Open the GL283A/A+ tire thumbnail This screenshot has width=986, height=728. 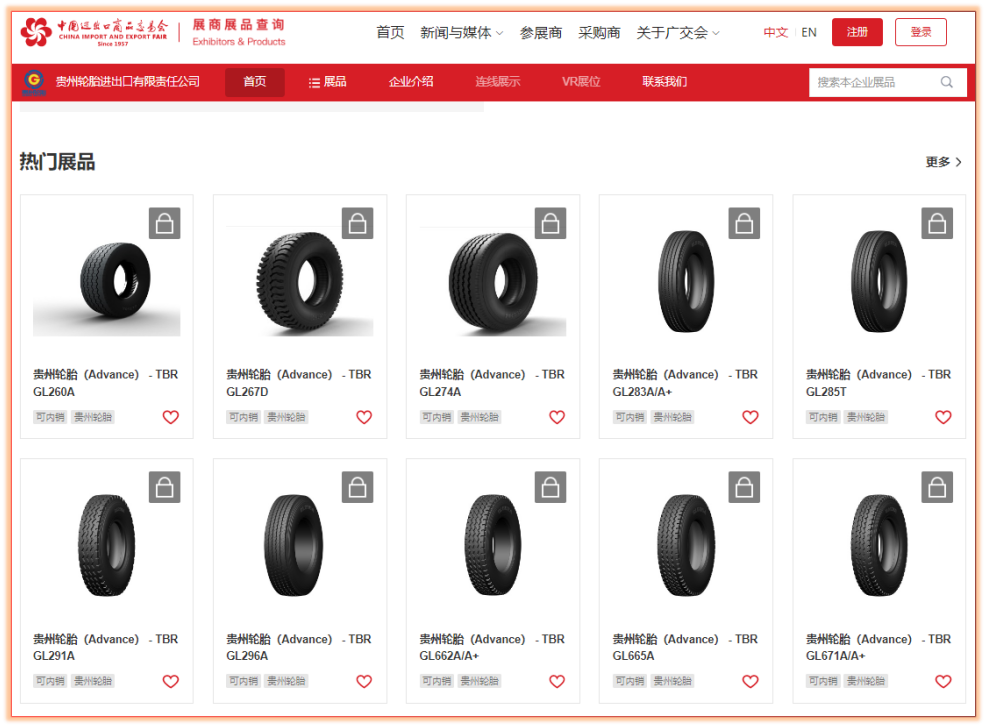tap(686, 282)
